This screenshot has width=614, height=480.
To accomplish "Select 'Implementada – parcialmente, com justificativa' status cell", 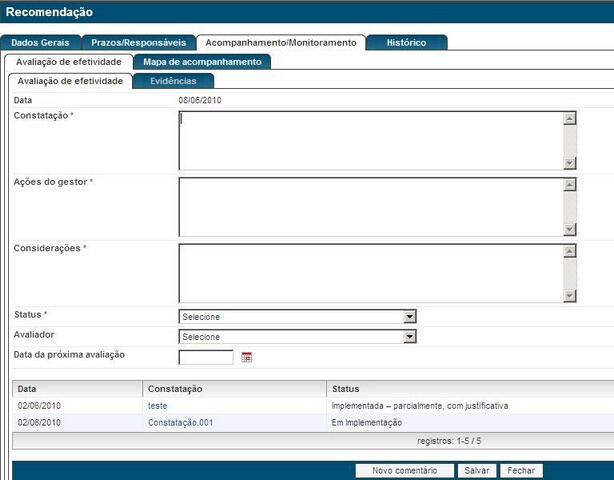I will tap(420, 406).
